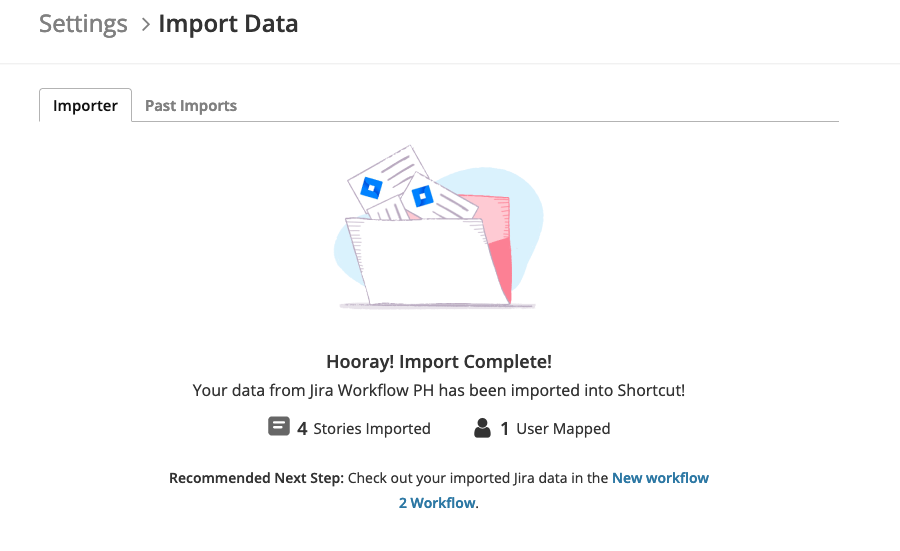Click the Stories Imported label
The height and width of the screenshot is (551, 900).
[371, 429]
